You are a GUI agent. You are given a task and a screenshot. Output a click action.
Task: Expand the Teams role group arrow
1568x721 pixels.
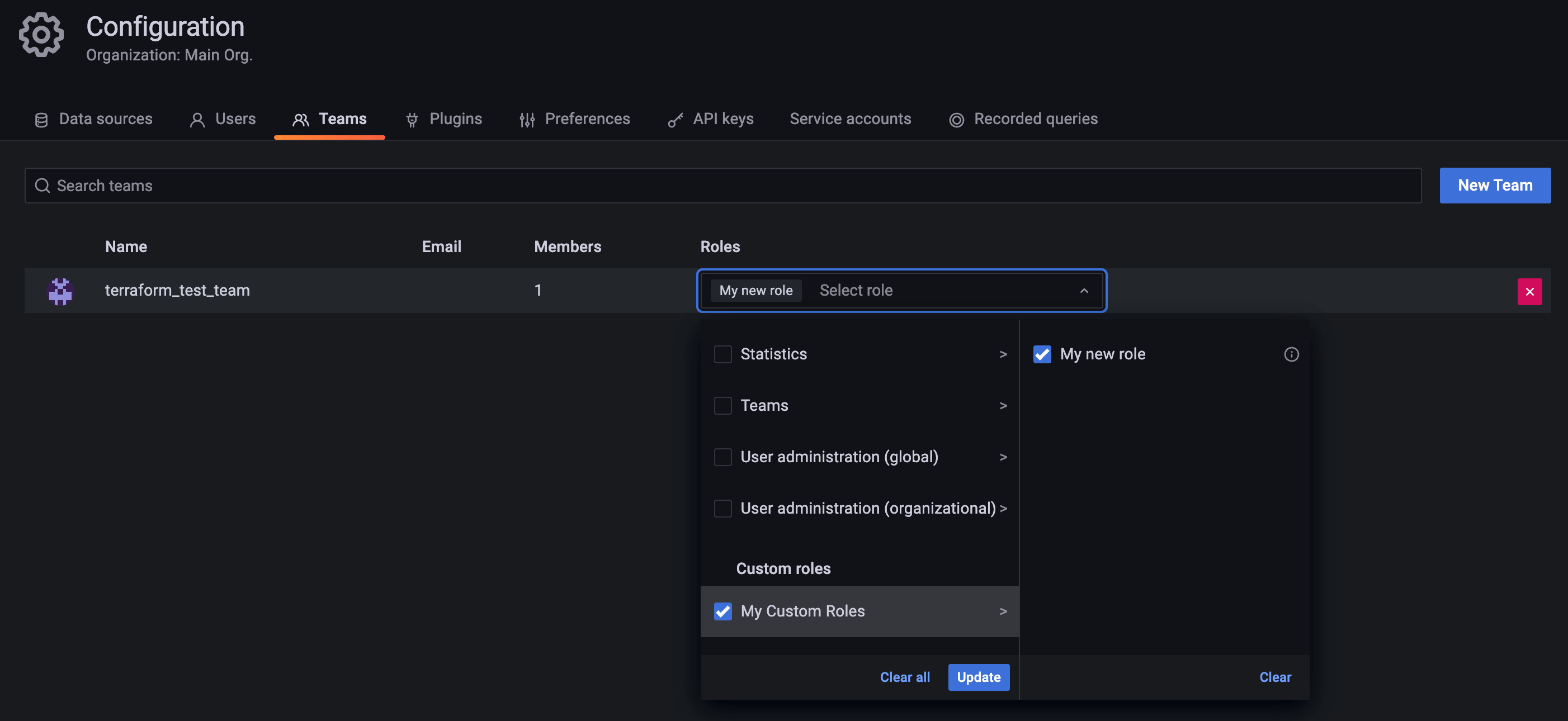pyautogui.click(x=1003, y=406)
